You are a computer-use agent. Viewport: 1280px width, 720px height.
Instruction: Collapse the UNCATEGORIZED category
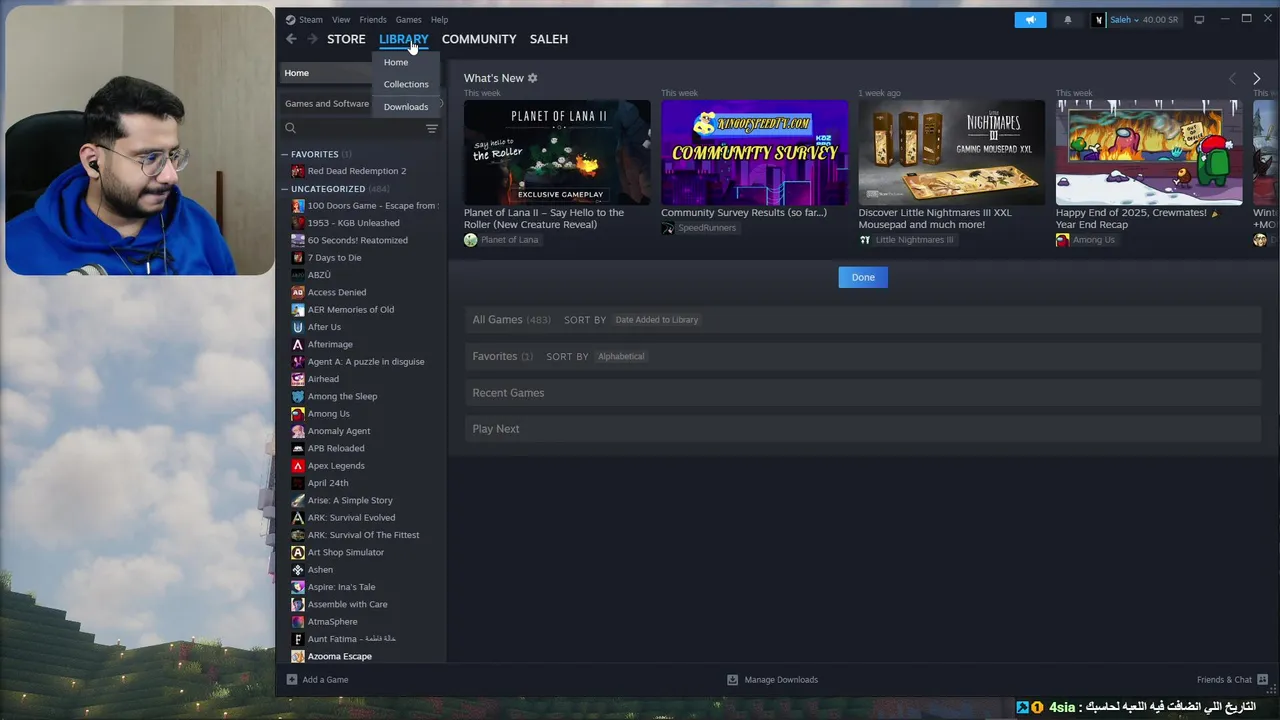(x=285, y=189)
